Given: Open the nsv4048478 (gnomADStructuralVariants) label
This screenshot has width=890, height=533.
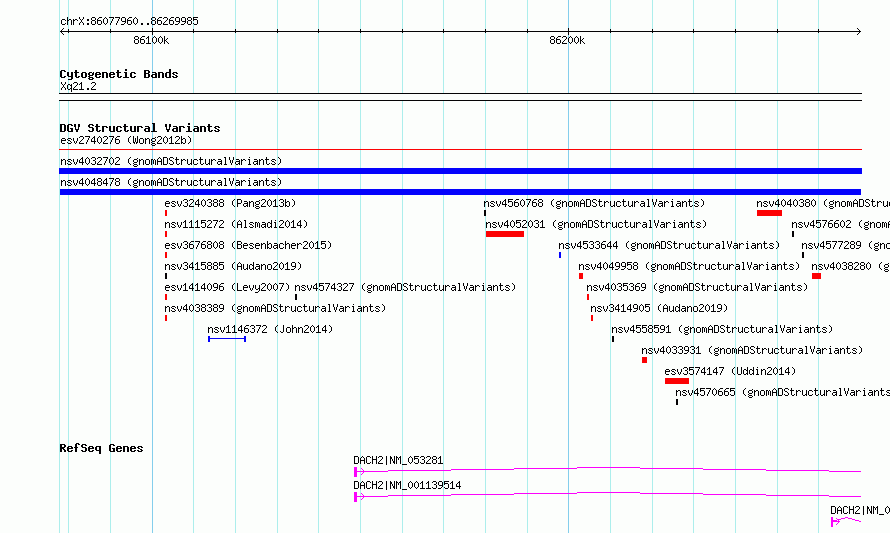Looking at the screenshot, I should pyautogui.click(x=171, y=182).
